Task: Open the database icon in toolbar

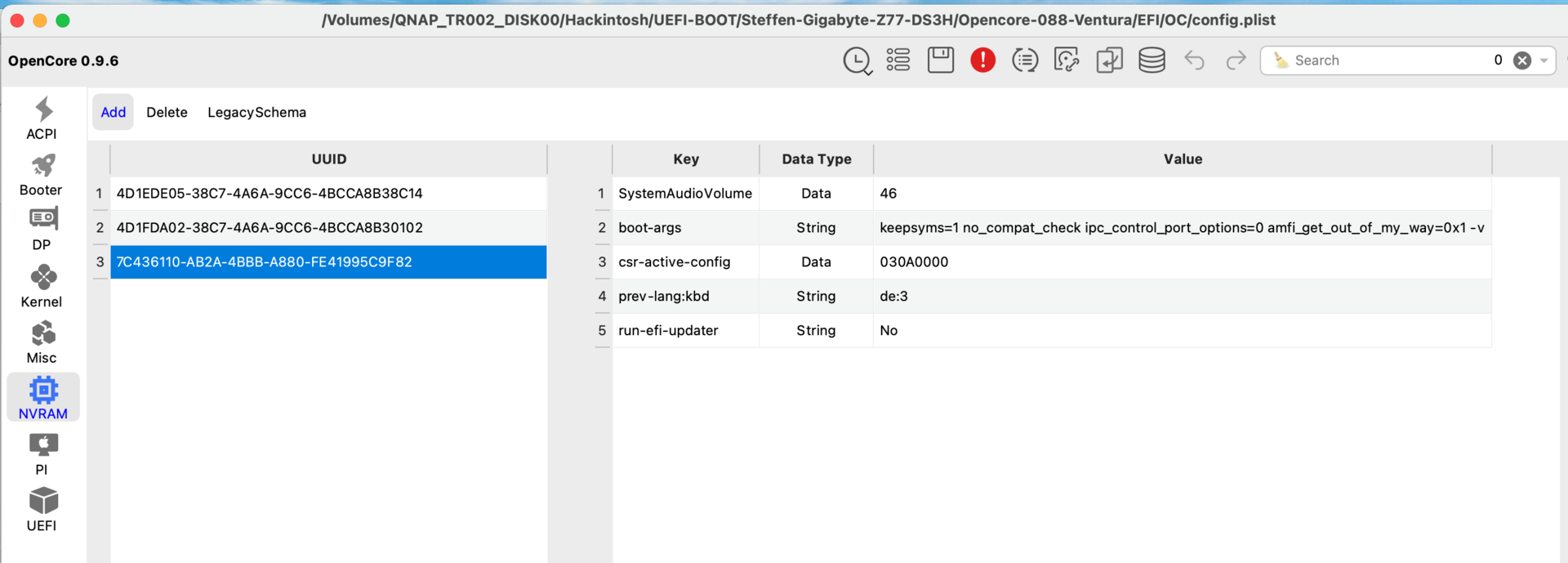Action: (1151, 60)
